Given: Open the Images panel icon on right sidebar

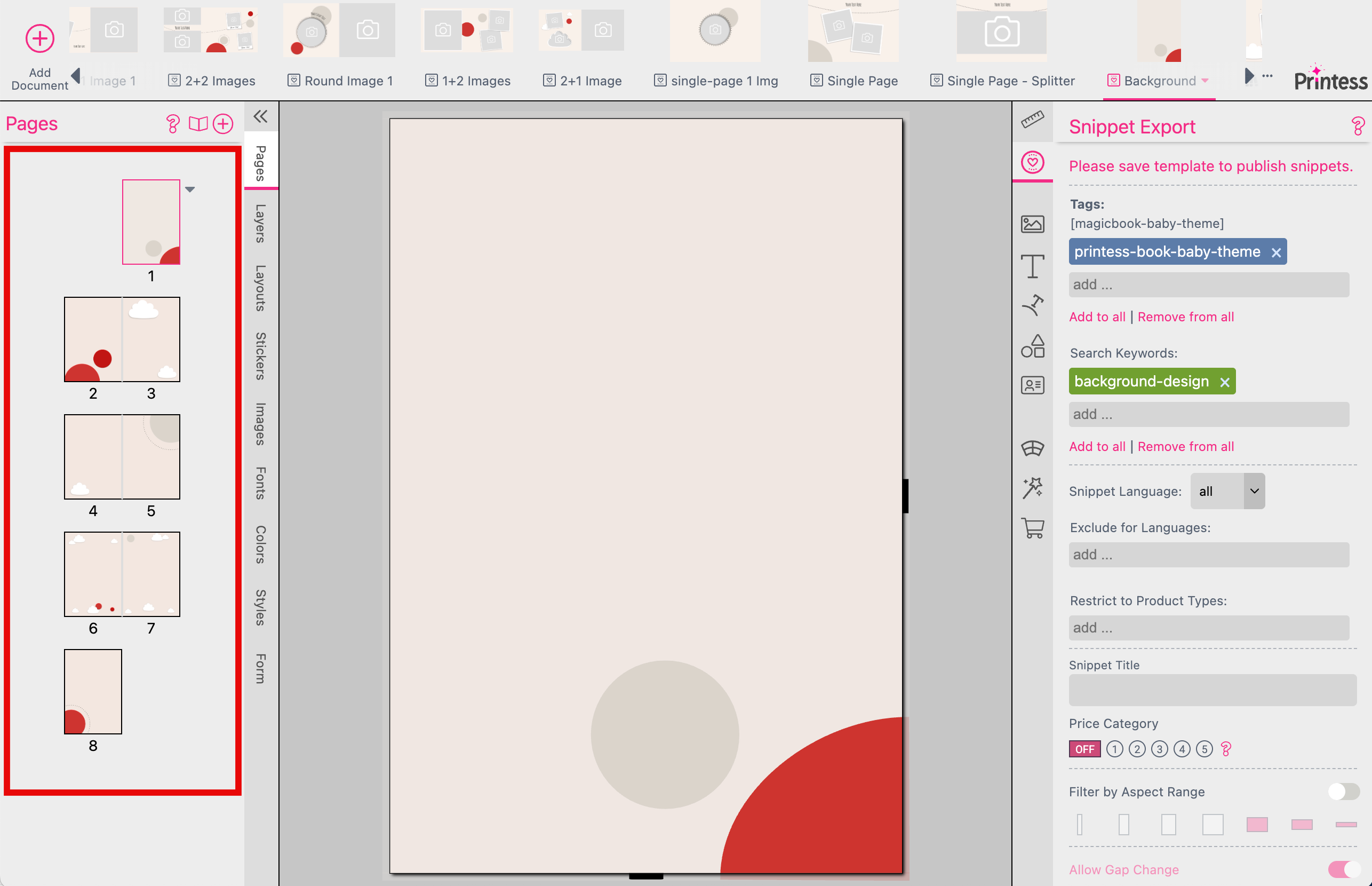Looking at the screenshot, I should [1032, 224].
